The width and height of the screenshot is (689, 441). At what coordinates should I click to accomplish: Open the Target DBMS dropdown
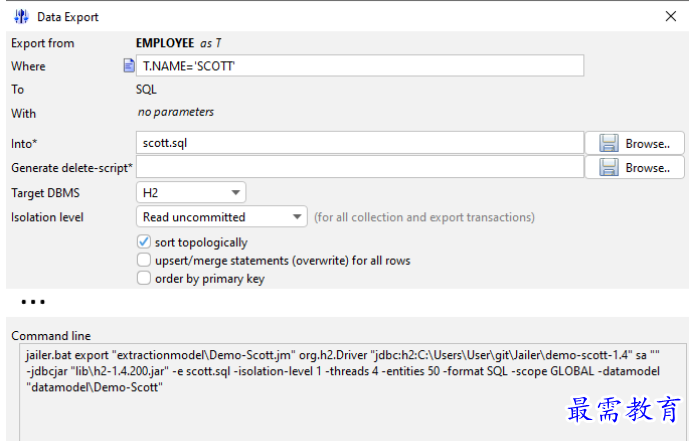(x=191, y=191)
